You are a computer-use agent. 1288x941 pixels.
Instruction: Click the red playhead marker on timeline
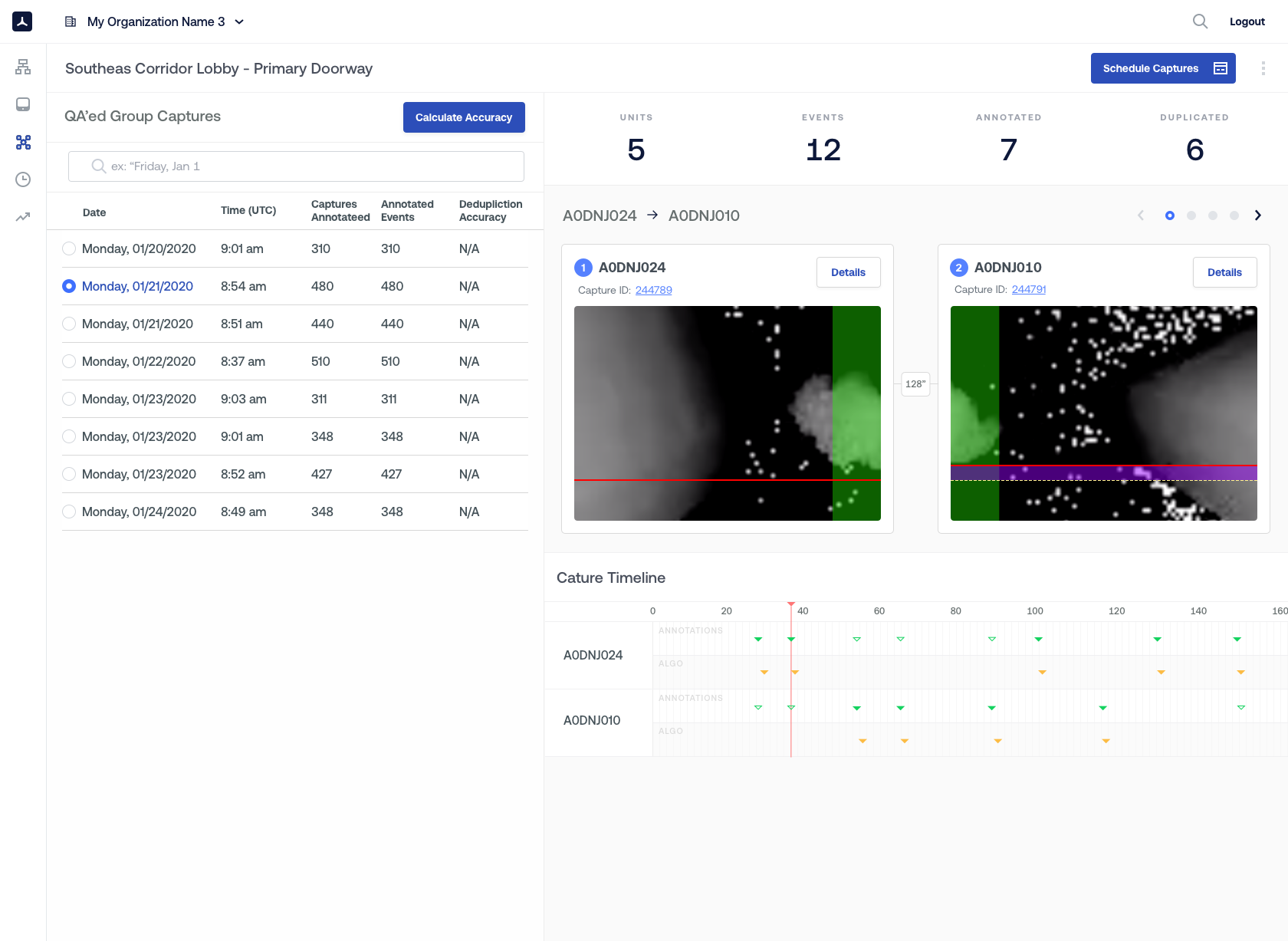(791, 605)
